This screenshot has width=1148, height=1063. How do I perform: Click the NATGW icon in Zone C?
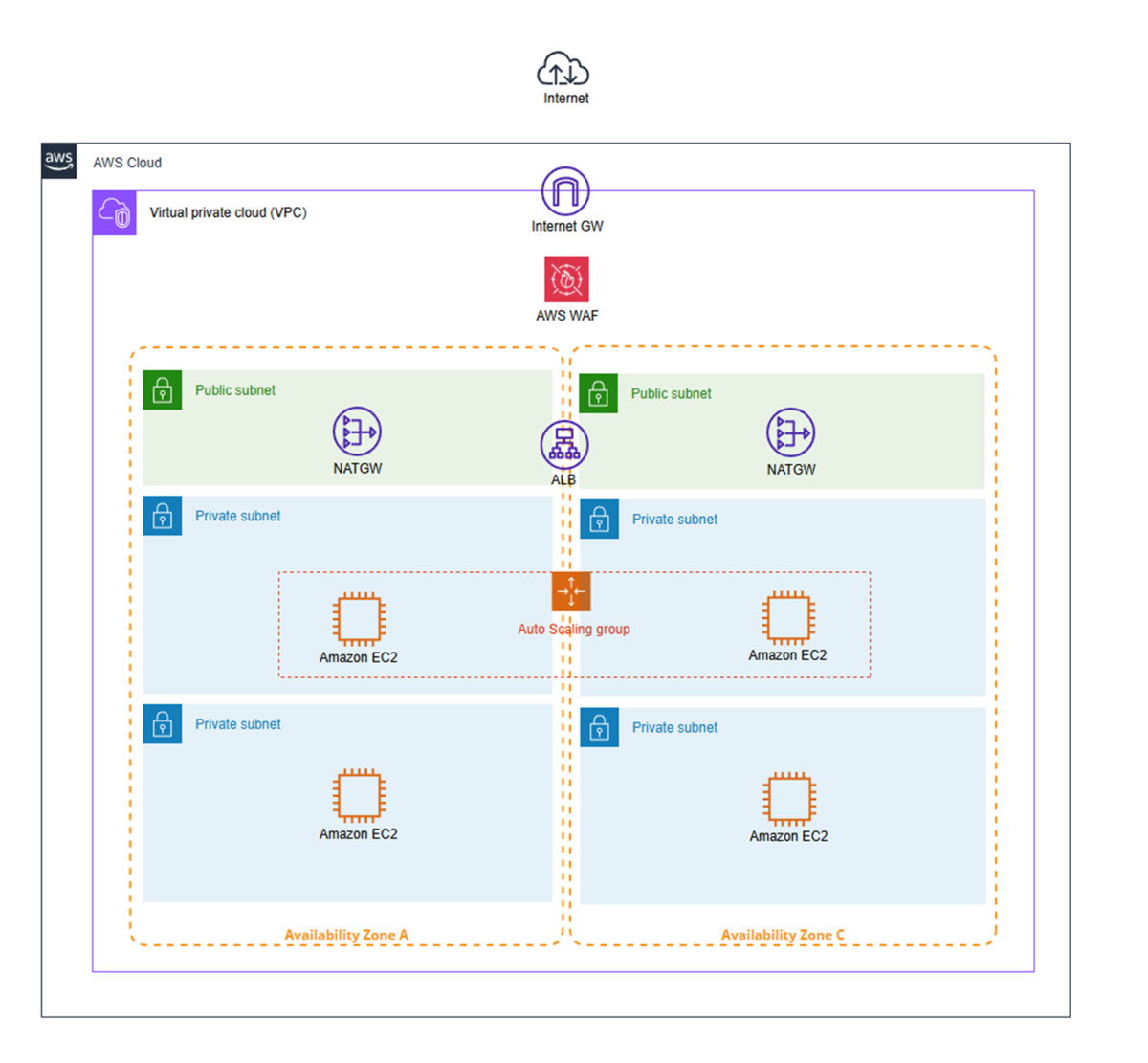point(791,432)
